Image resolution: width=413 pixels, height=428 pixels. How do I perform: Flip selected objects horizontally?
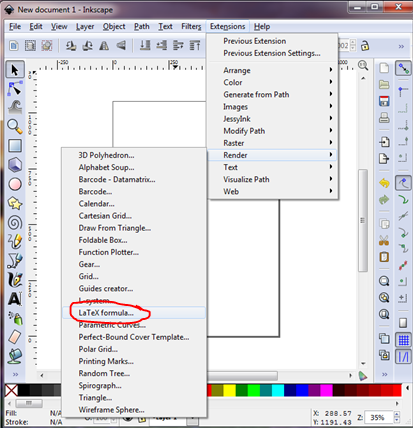[104, 46]
